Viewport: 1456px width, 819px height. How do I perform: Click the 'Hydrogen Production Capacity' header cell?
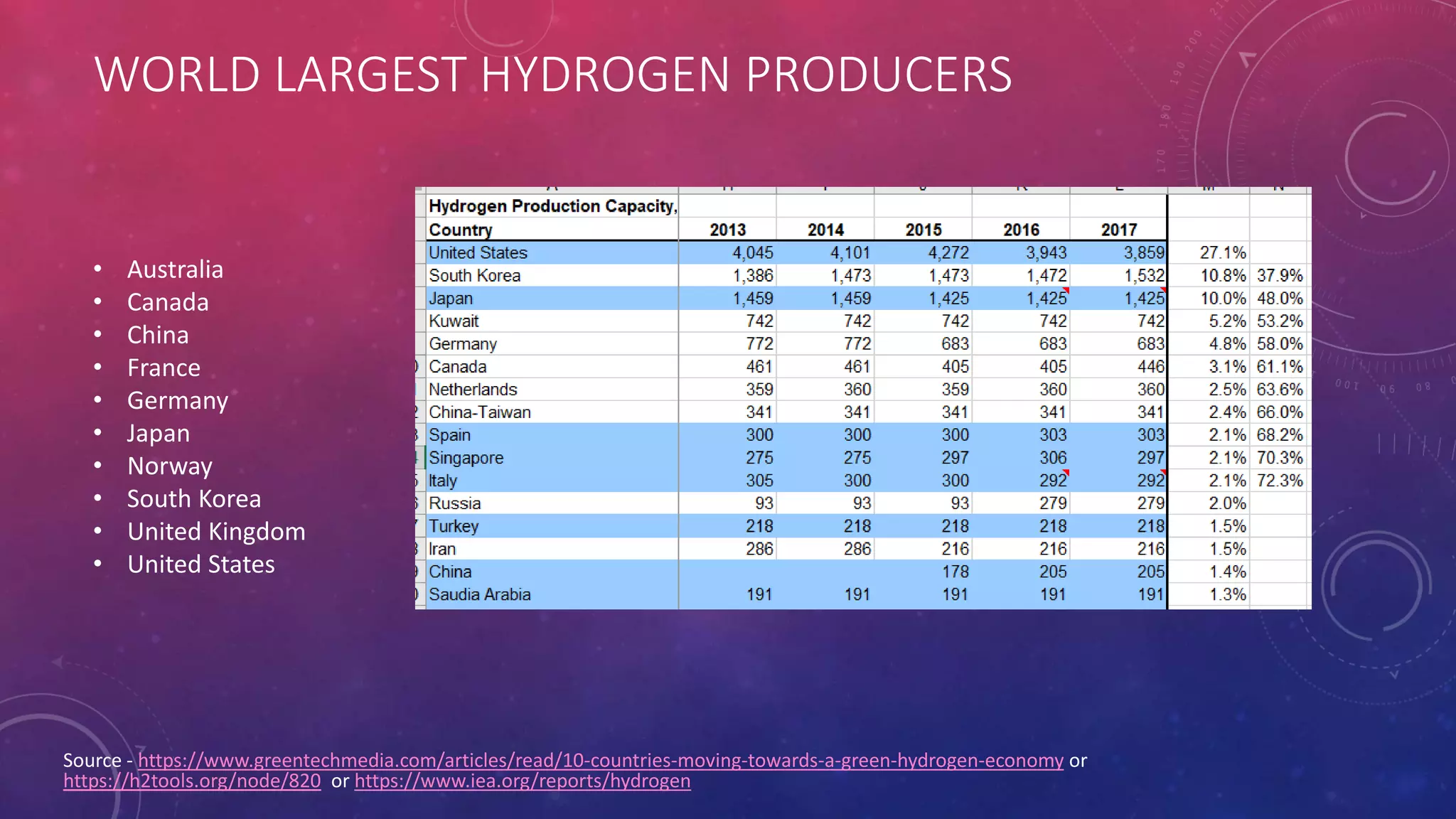point(552,206)
